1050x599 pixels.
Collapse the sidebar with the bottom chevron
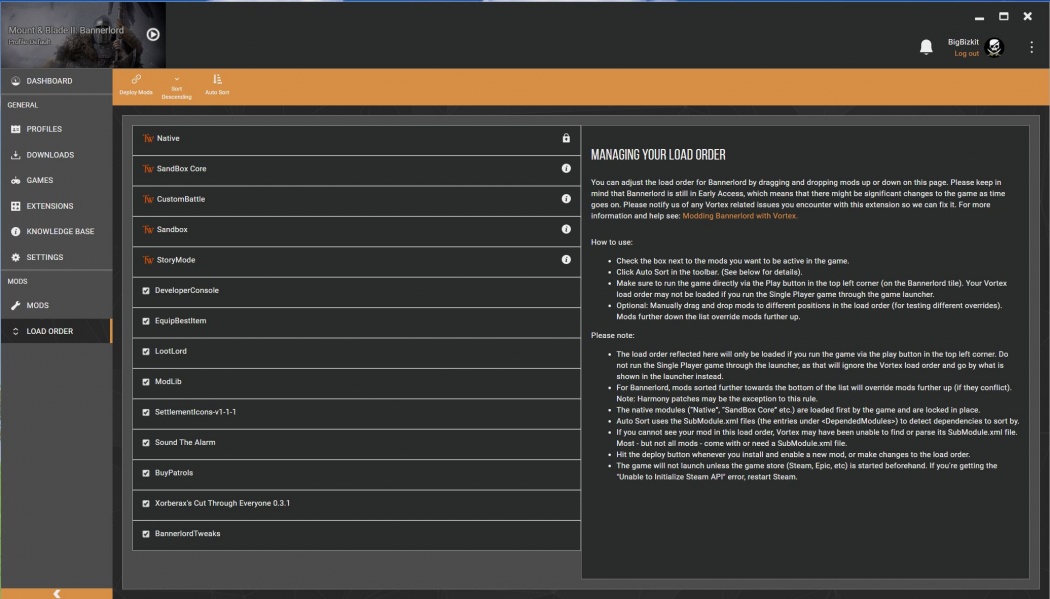tap(56, 594)
